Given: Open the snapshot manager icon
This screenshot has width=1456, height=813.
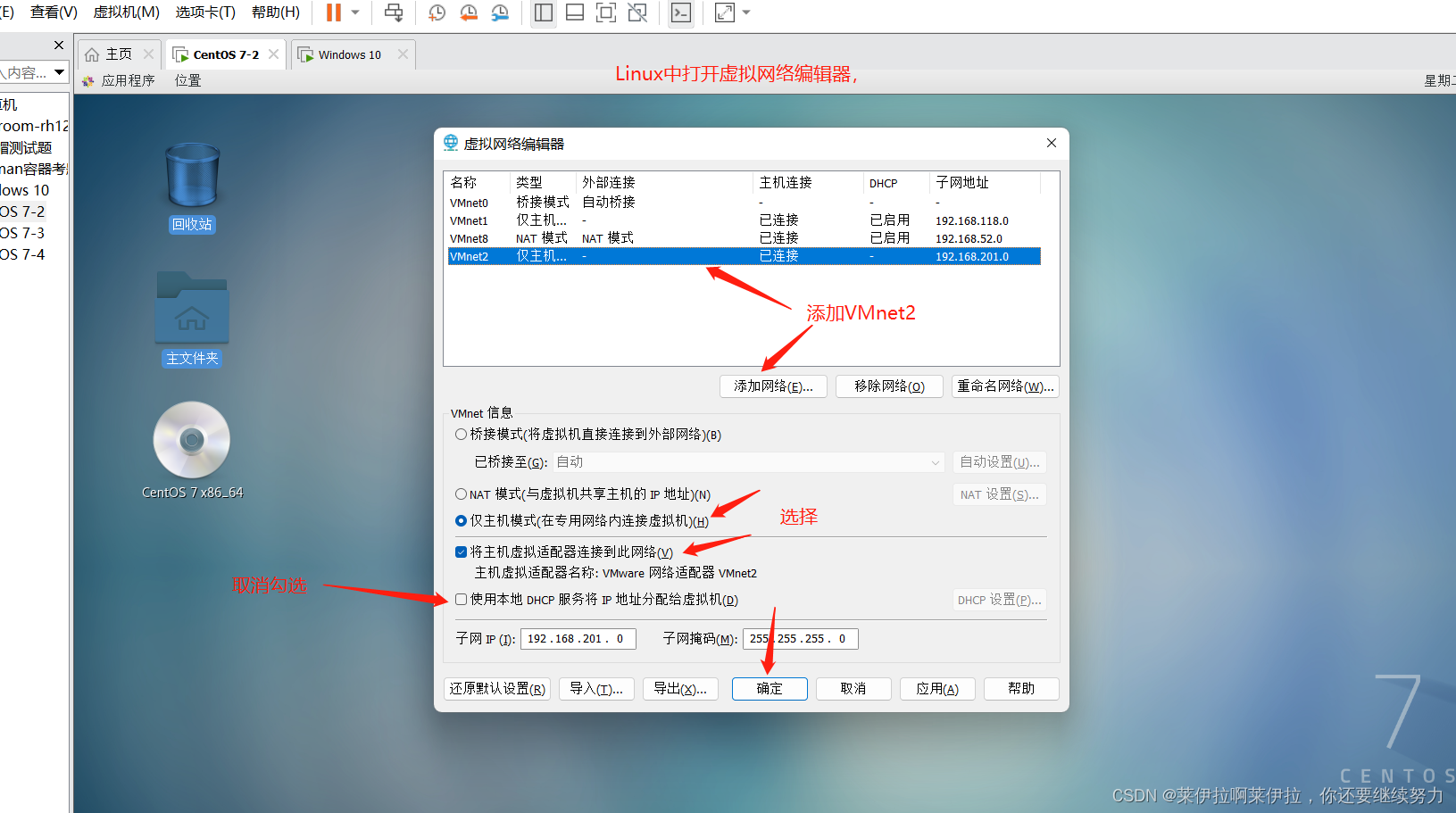Looking at the screenshot, I should (500, 12).
